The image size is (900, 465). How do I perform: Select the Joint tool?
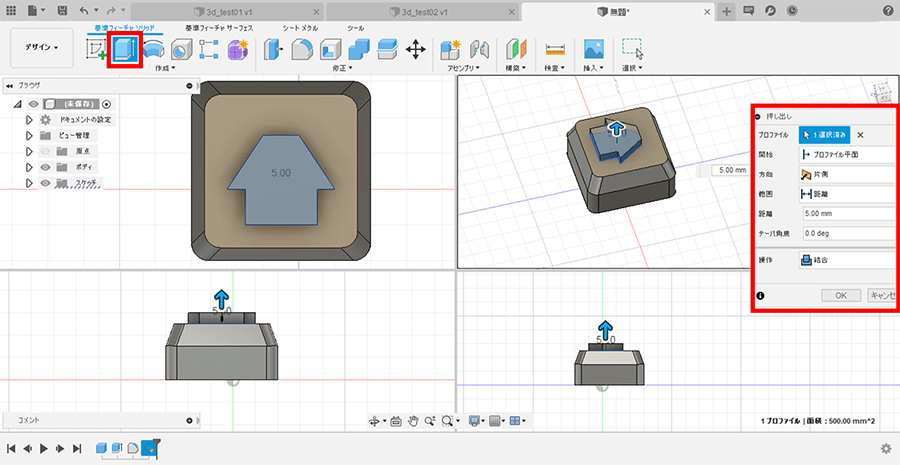(479, 50)
